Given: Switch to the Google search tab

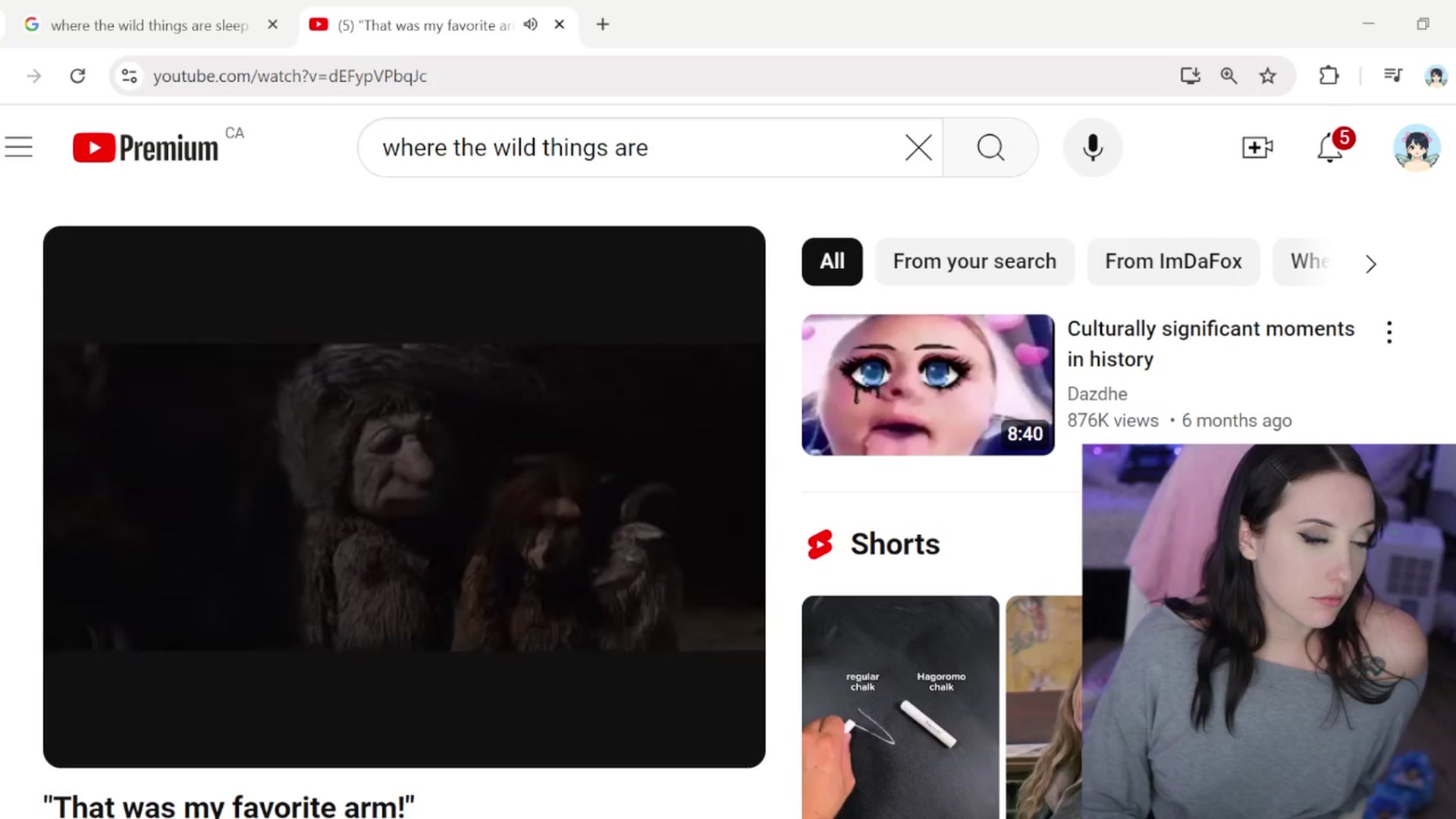Looking at the screenshot, I should (x=149, y=25).
